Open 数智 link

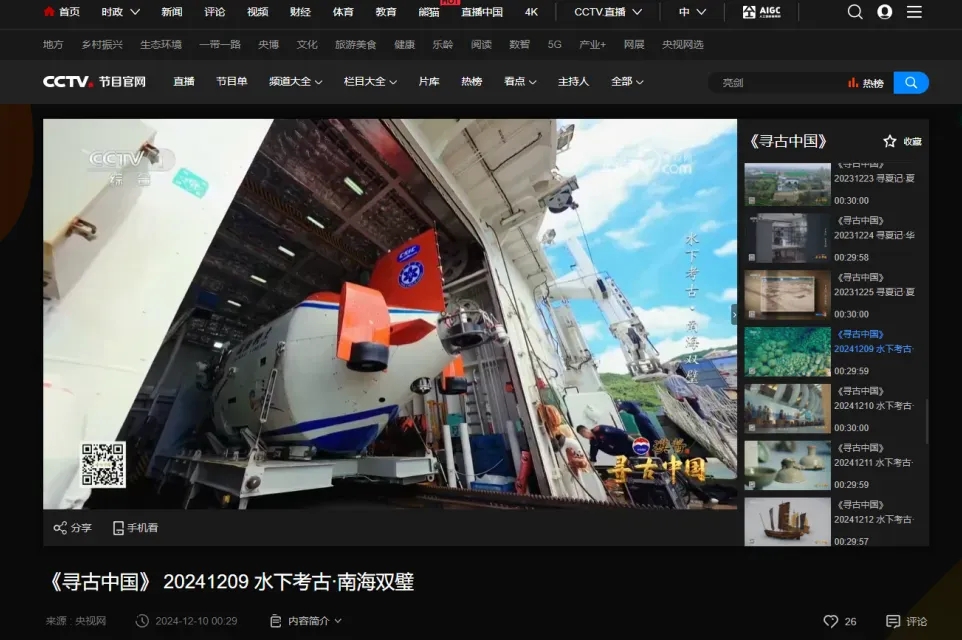[x=519, y=44]
